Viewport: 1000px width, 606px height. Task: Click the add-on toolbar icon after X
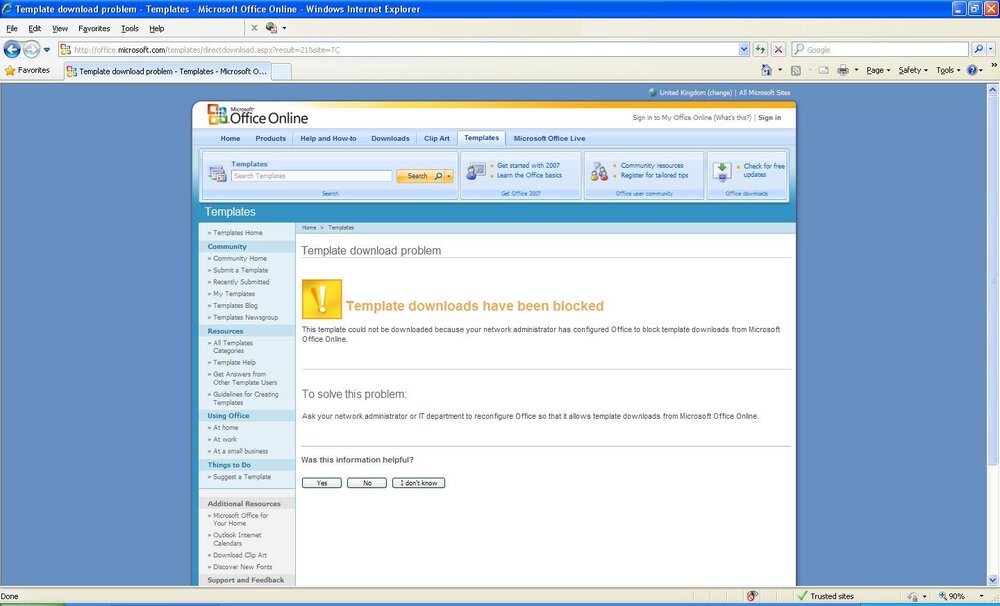pos(272,28)
